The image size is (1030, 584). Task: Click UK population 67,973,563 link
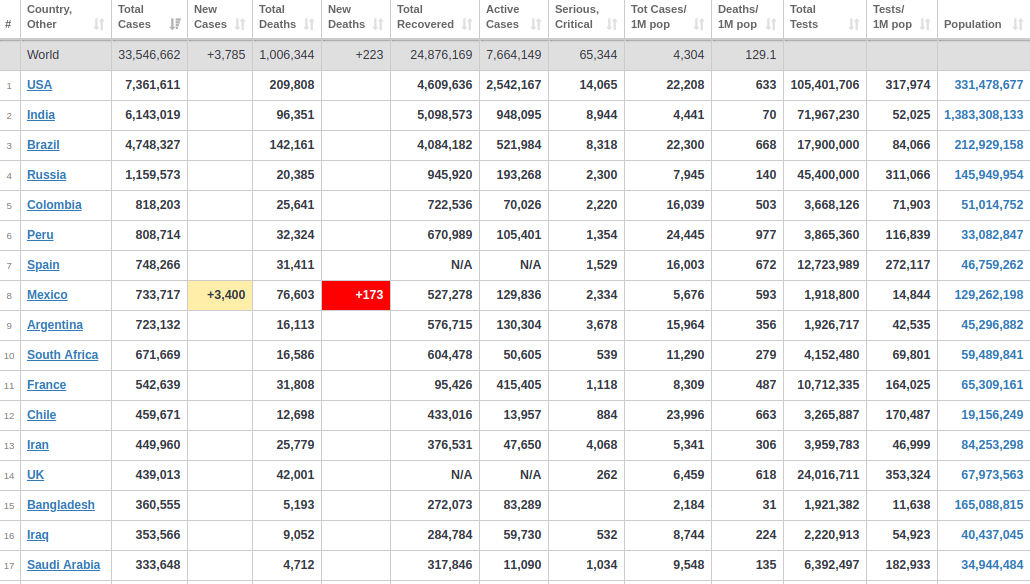[992, 475]
